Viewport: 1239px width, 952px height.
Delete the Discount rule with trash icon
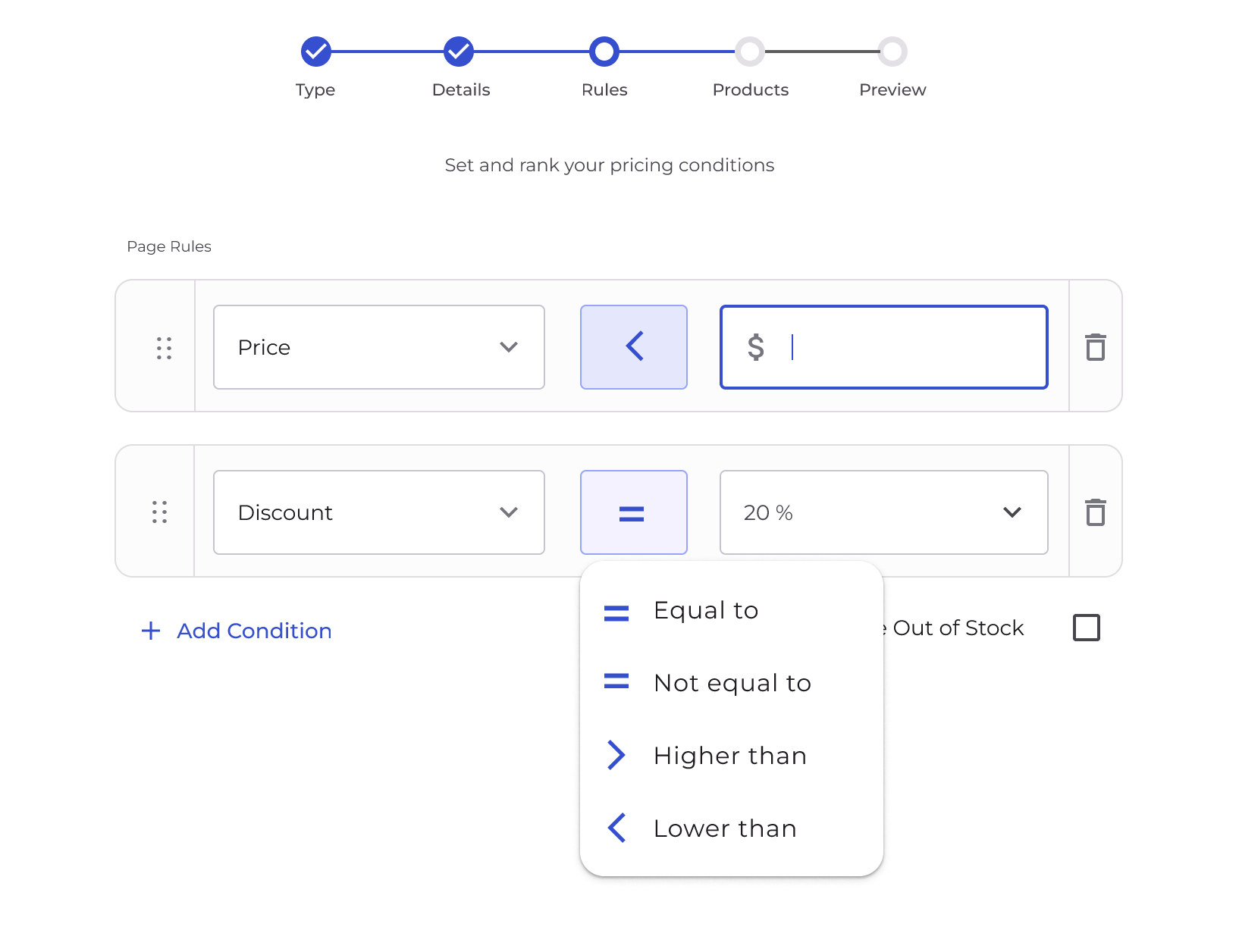(x=1095, y=512)
